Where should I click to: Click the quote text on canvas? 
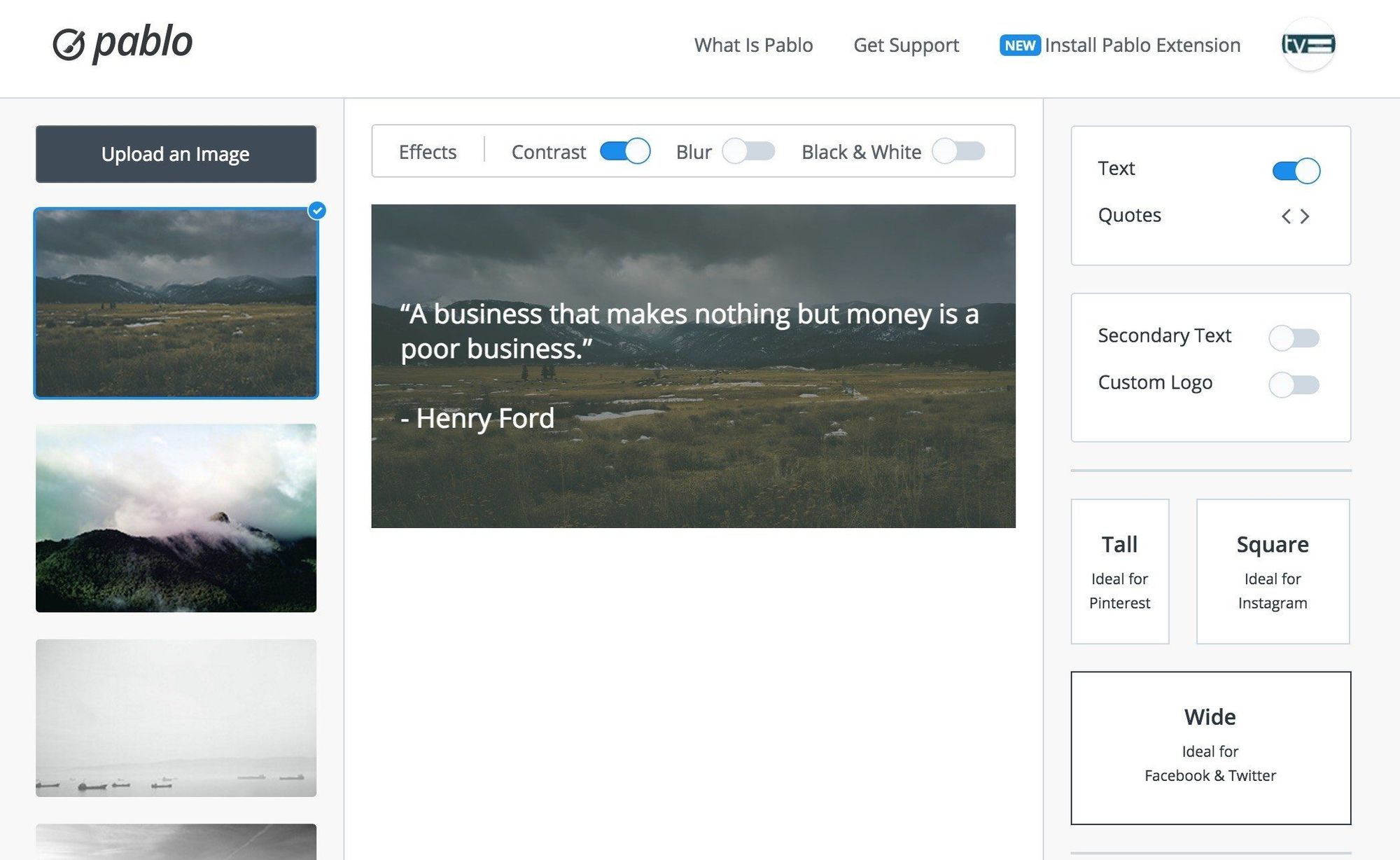[689, 331]
